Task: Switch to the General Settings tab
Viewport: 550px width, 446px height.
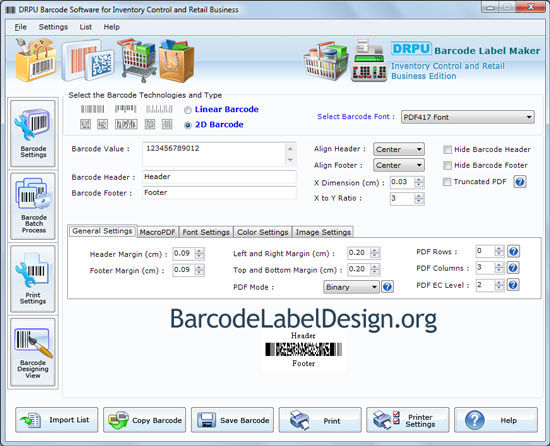Action: (102, 231)
